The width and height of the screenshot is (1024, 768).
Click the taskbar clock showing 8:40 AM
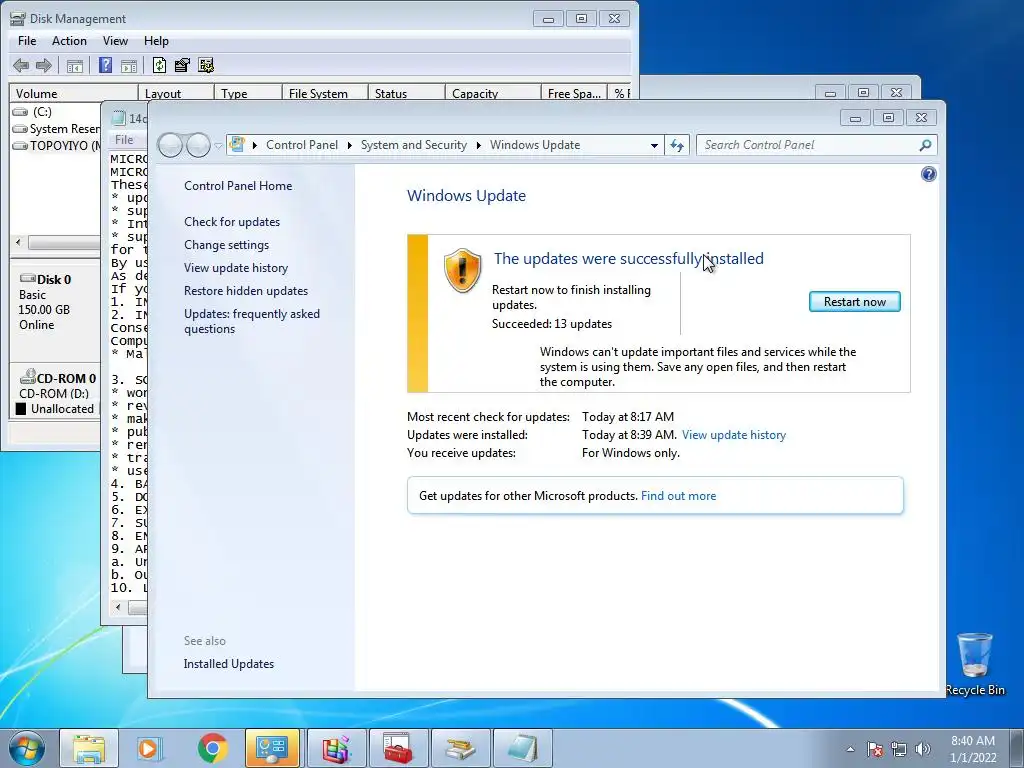[x=972, y=749]
